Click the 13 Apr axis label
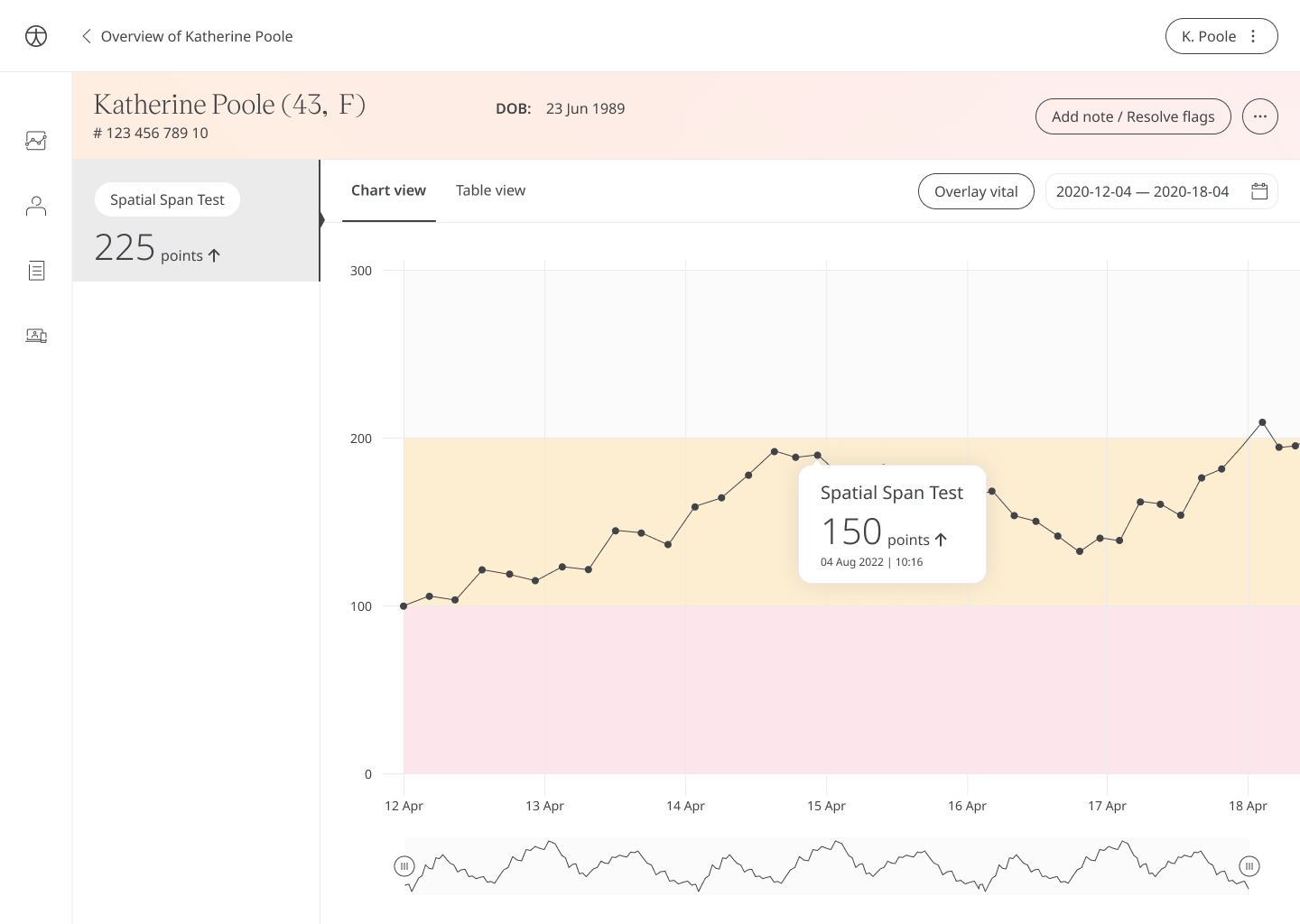1300x924 pixels. click(x=544, y=806)
